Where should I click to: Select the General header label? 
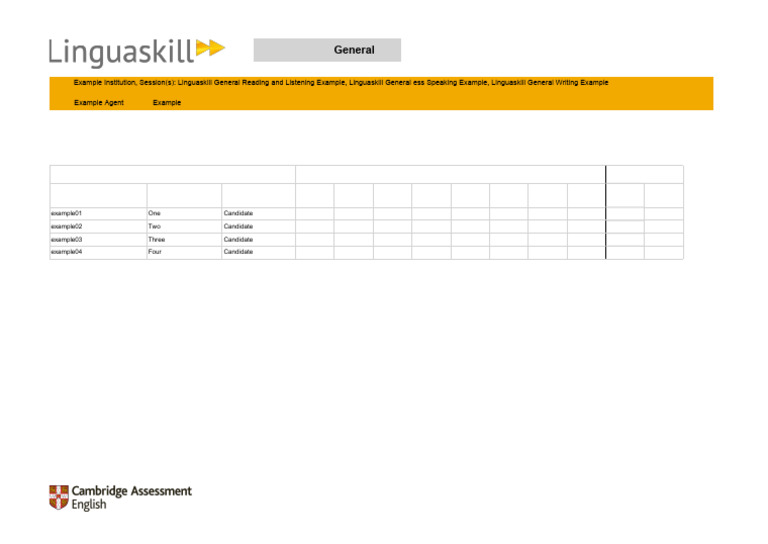pos(327,50)
